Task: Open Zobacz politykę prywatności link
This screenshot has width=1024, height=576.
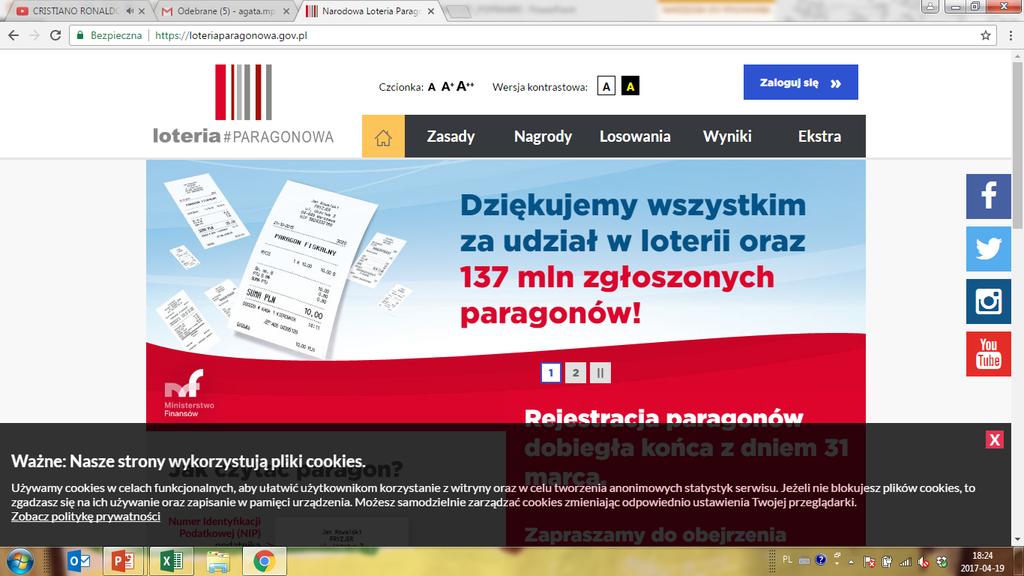Action: 86,517
